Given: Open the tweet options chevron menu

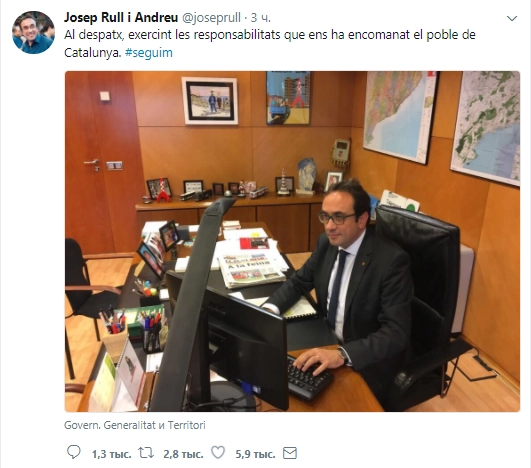Looking at the screenshot, I should tap(512, 18).
